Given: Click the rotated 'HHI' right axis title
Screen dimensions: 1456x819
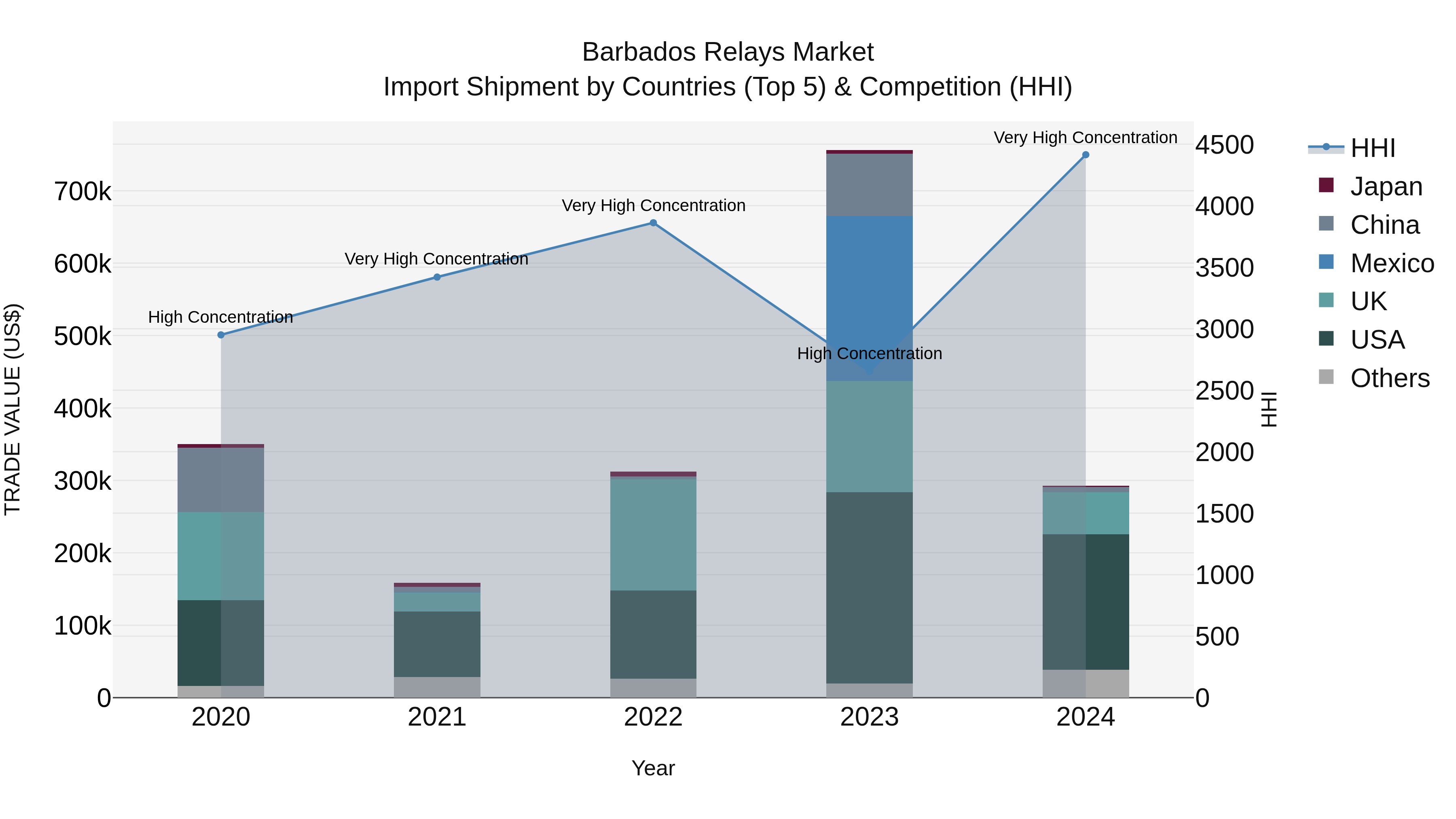Looking at the screenshot, I should (x=1269, y=409).
